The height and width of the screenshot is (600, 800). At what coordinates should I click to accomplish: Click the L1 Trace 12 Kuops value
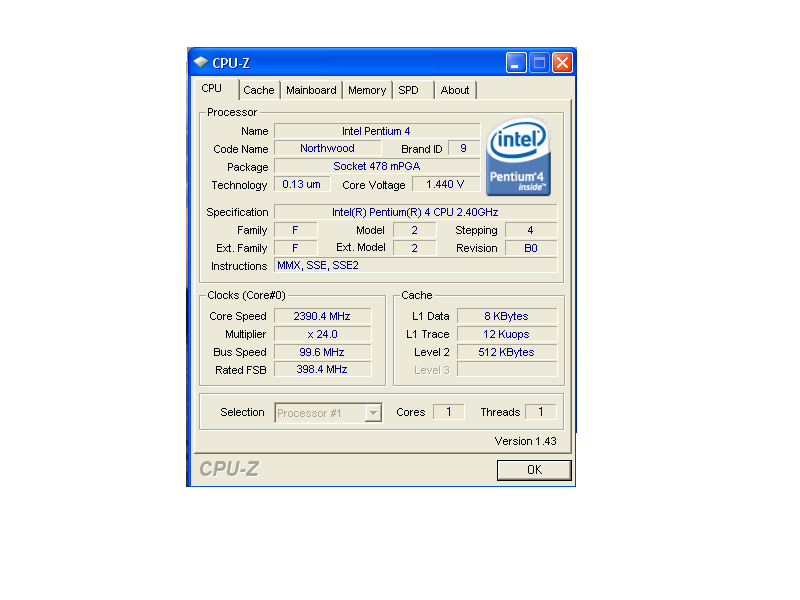point(507,334)
